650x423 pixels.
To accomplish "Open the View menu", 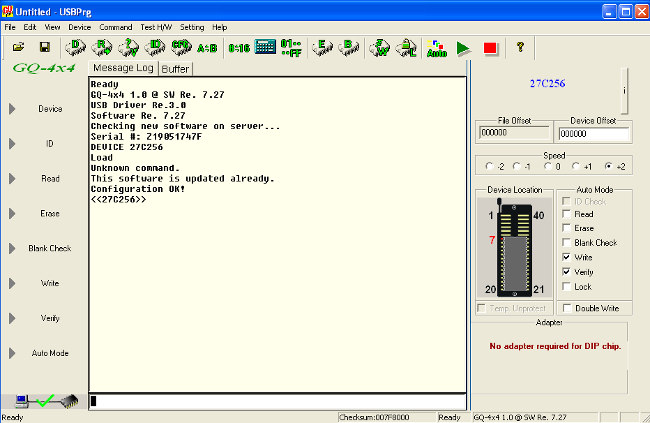I will (x=52, y=27).
